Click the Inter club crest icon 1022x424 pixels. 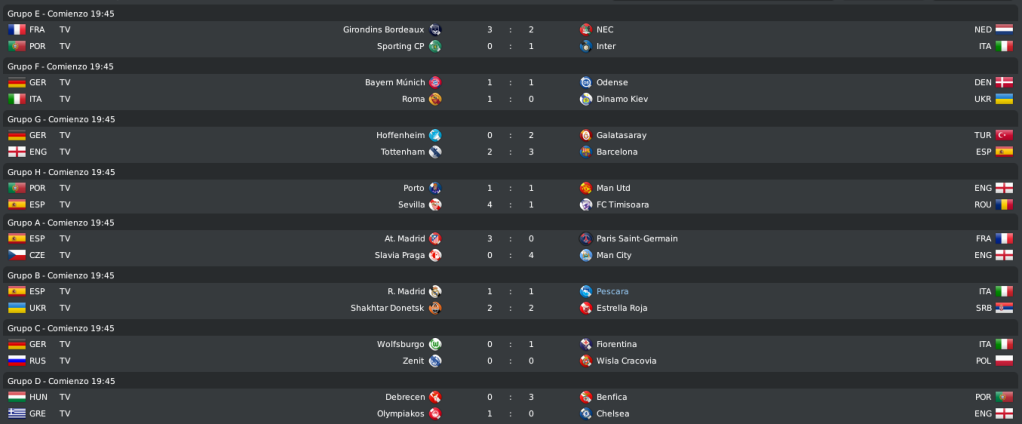(586, 46)
